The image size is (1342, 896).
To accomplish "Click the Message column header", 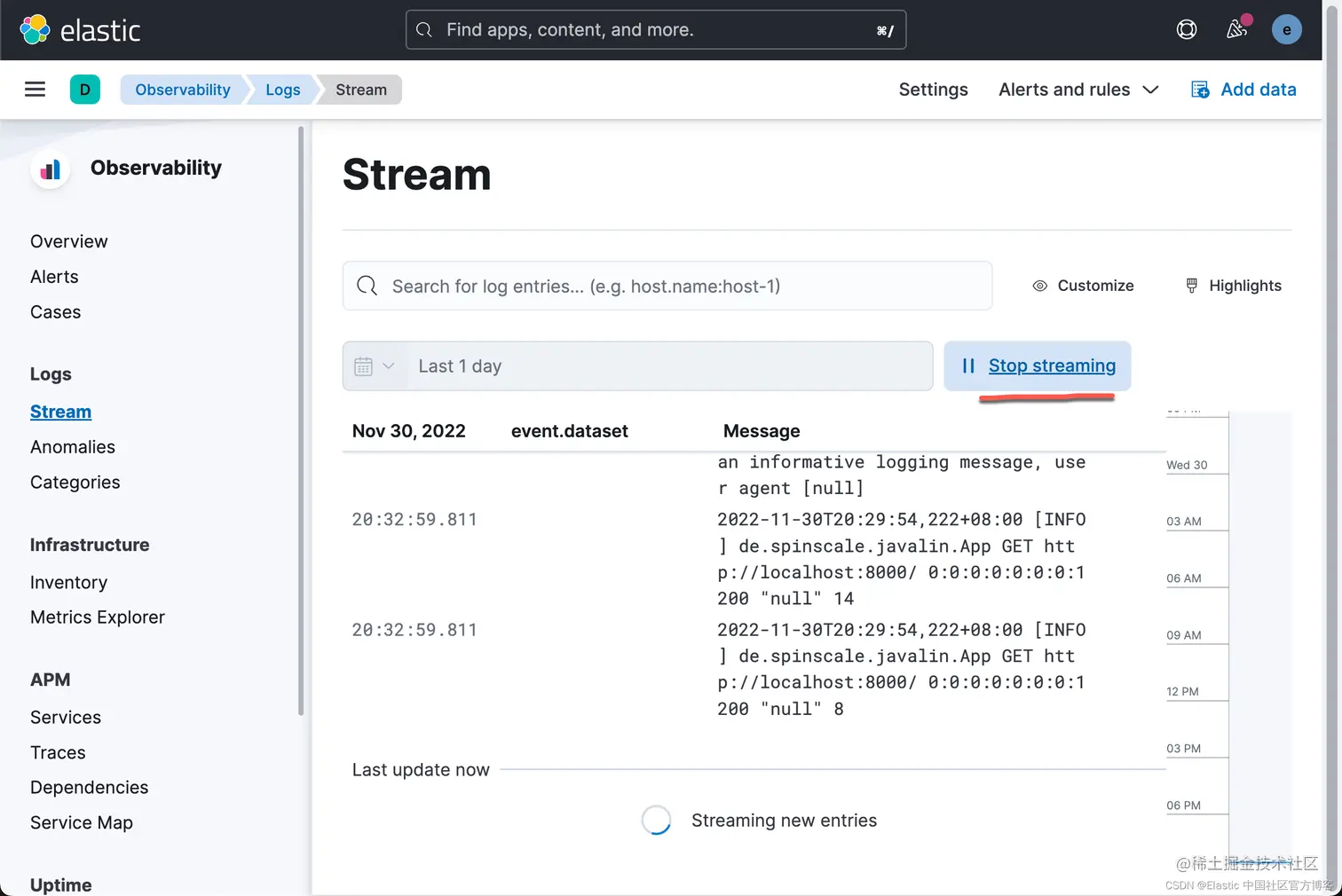I will coord(762,431).
